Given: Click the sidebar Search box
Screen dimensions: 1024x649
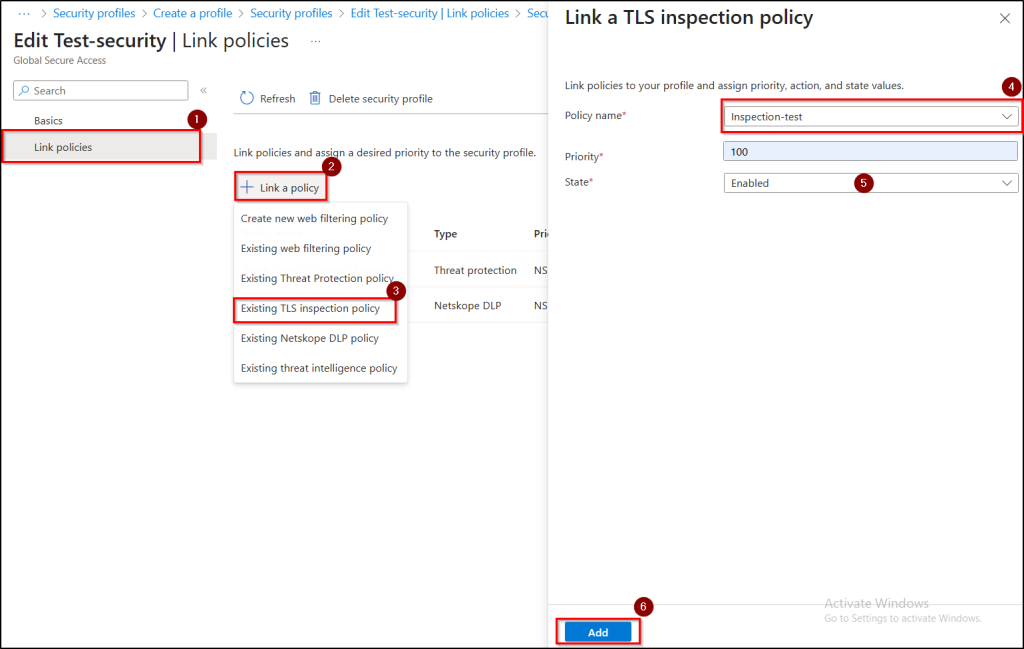Looking at the screenshot, I should coord(100,91).
